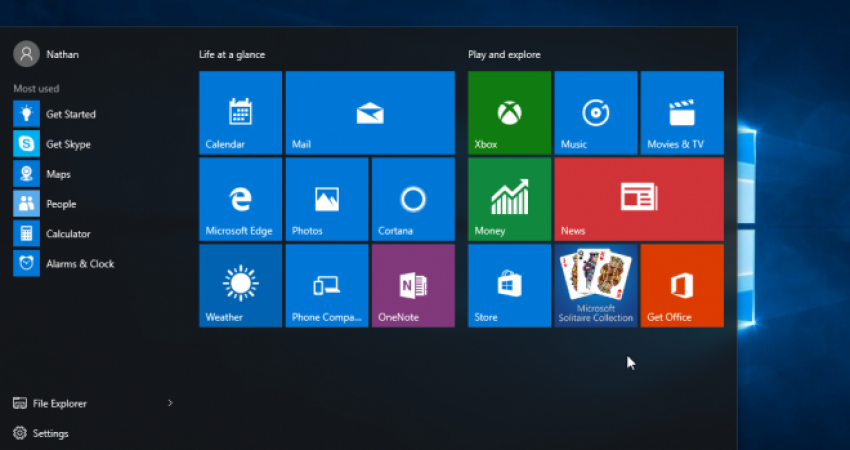Select the Alarms & Clock label
Image resolution: width=850 pixels, height=450 pixels.
[80, 264]
